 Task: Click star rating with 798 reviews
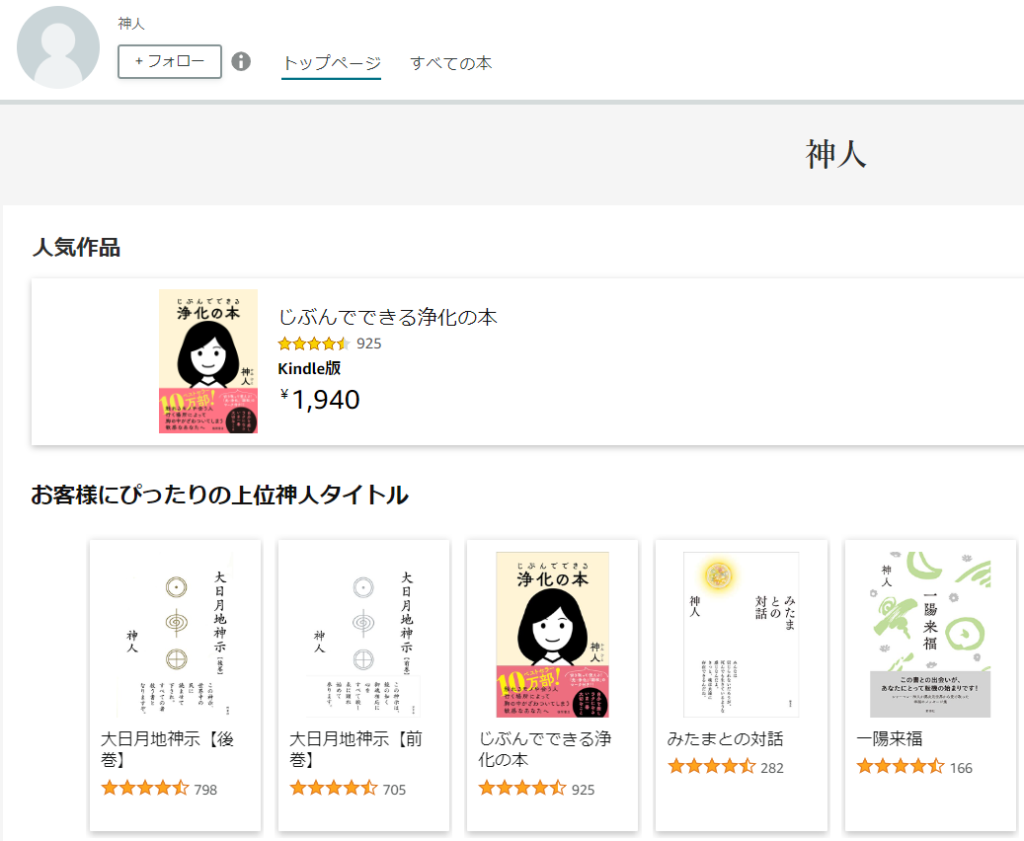[x=145, y=789]
